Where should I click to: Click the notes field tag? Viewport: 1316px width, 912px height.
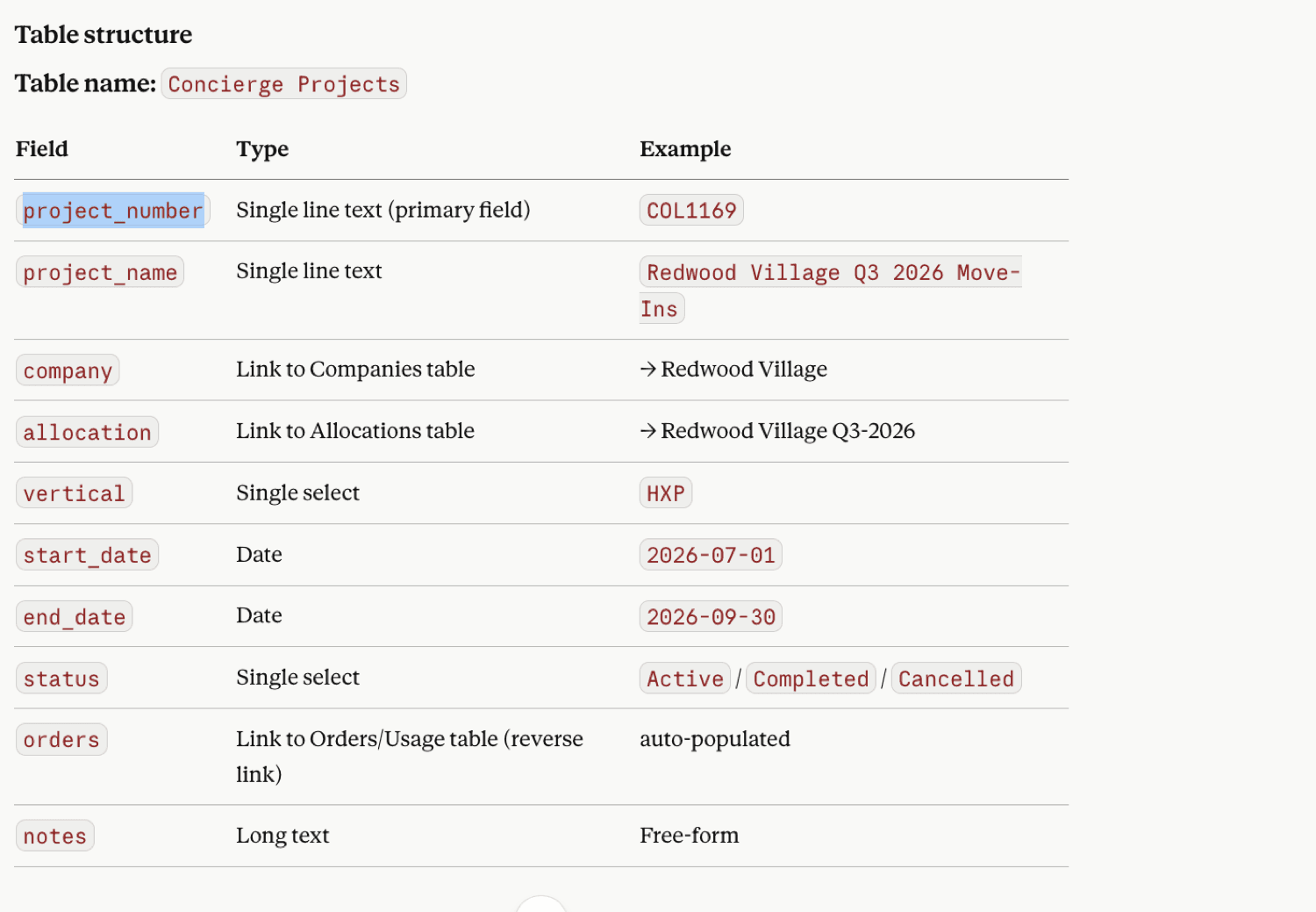tap(54, 836)
